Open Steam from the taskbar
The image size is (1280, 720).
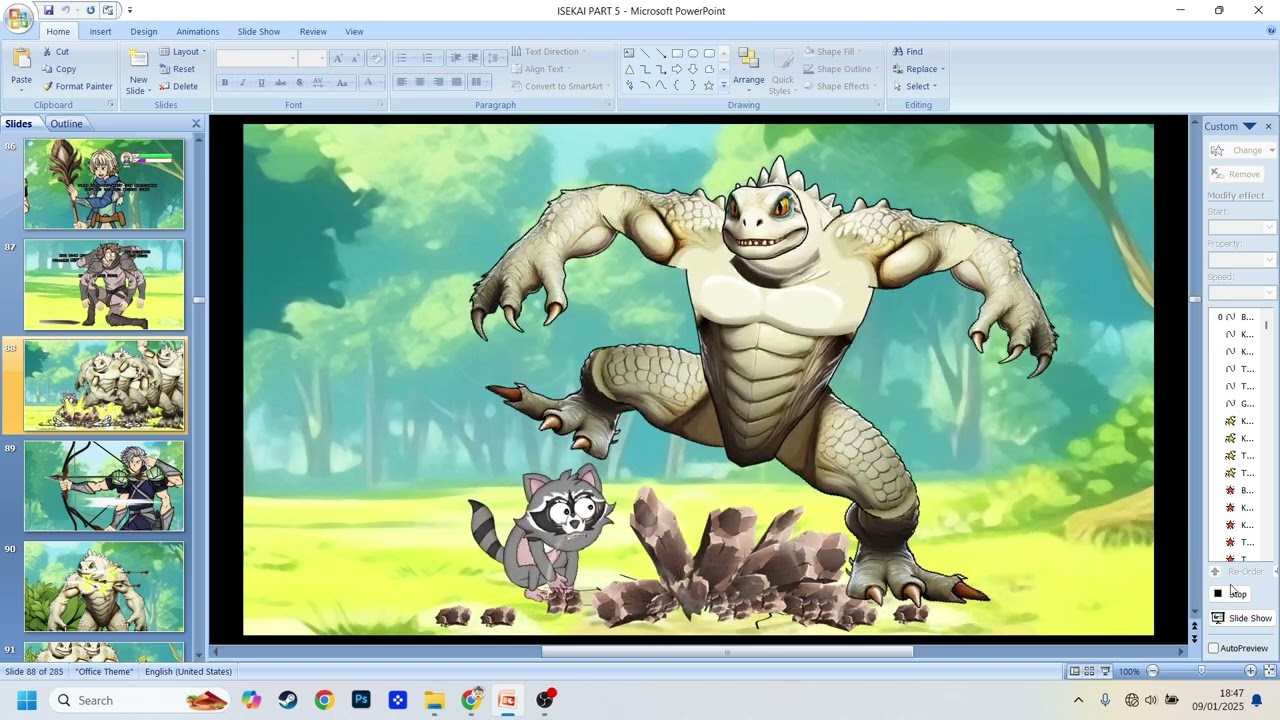click(x=288, y=700)
